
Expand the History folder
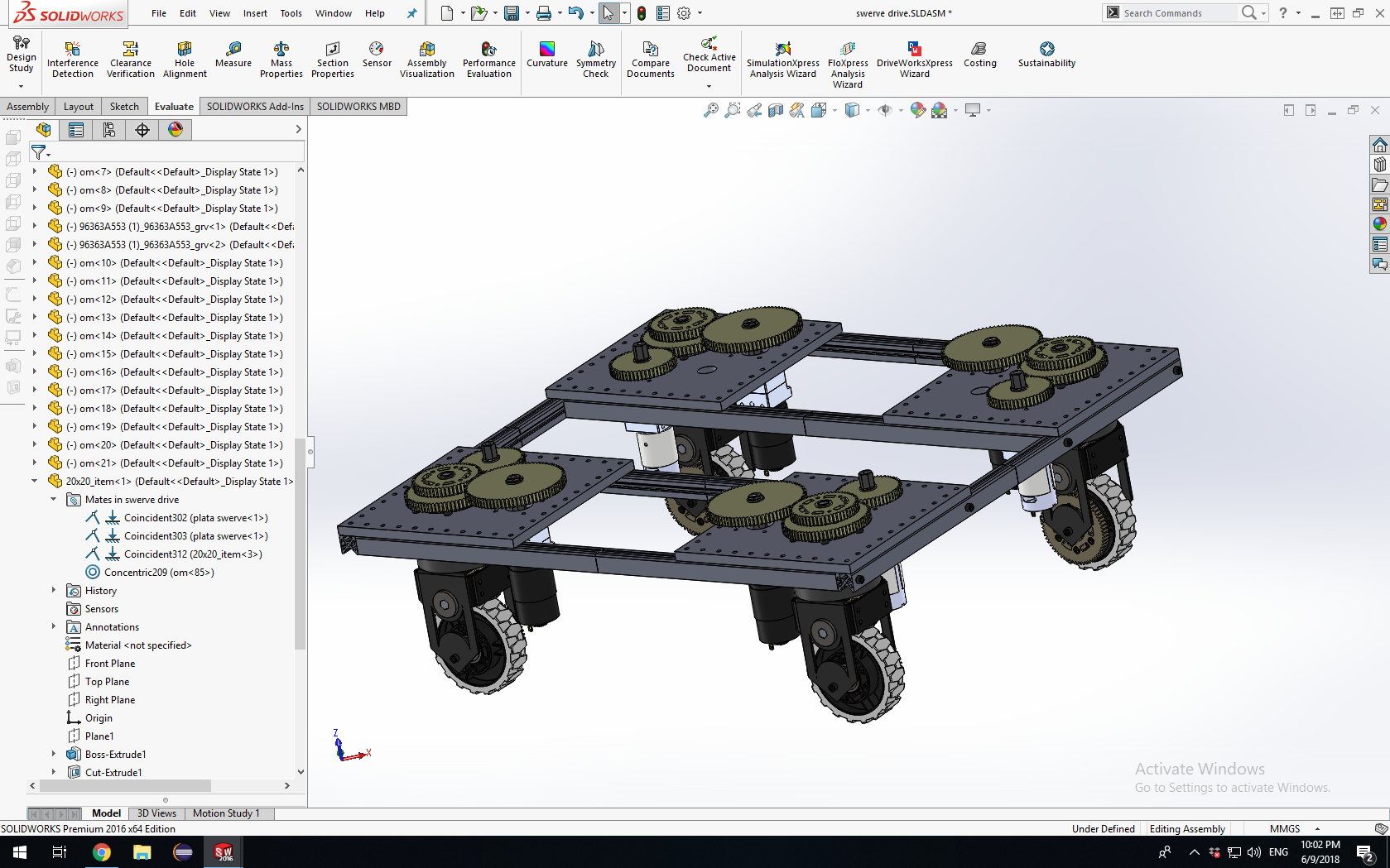(x=53, y=590)
